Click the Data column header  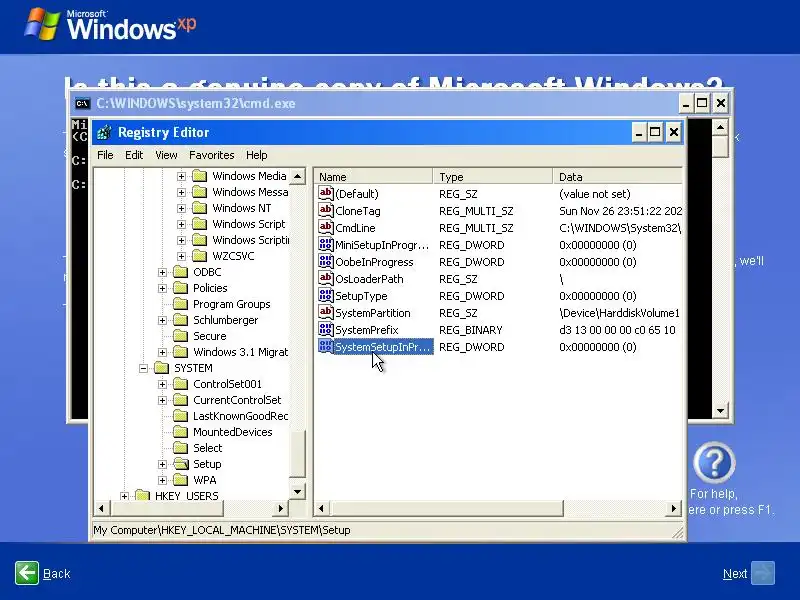[617, 177]
